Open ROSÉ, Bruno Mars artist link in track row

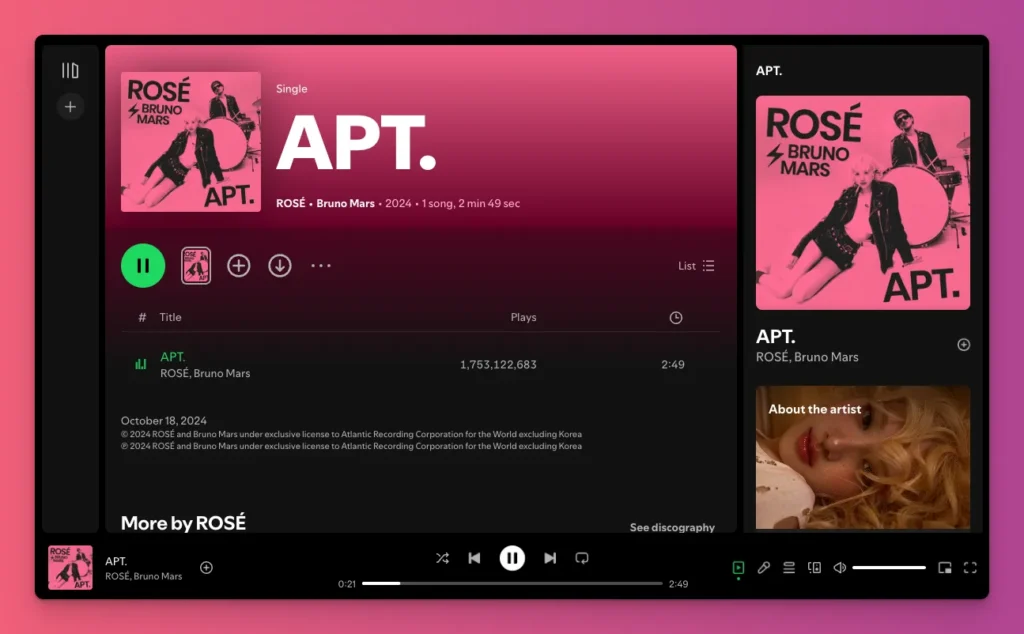(205, 373)
